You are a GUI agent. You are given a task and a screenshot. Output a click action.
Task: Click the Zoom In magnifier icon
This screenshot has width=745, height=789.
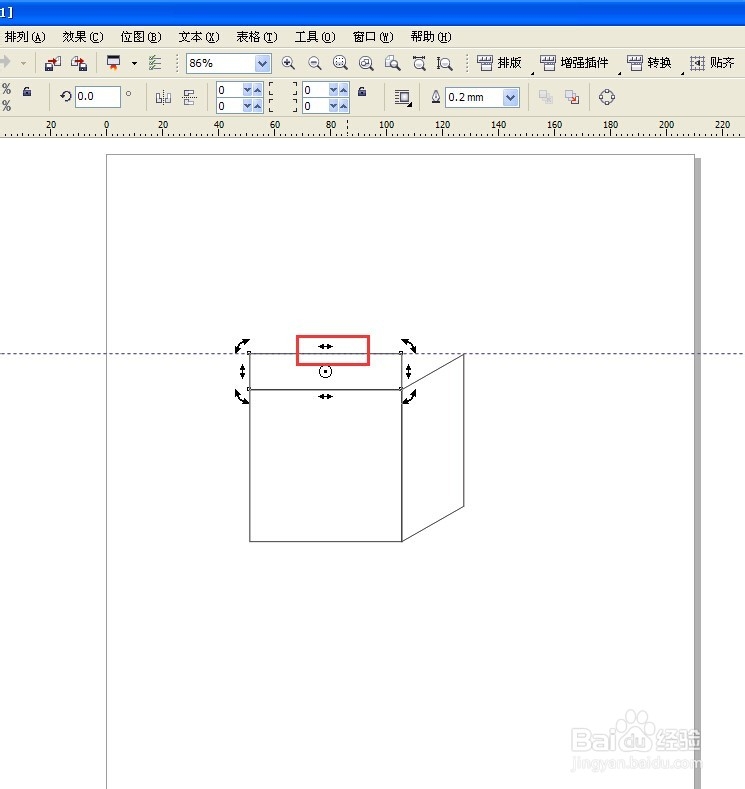(288, 63)
